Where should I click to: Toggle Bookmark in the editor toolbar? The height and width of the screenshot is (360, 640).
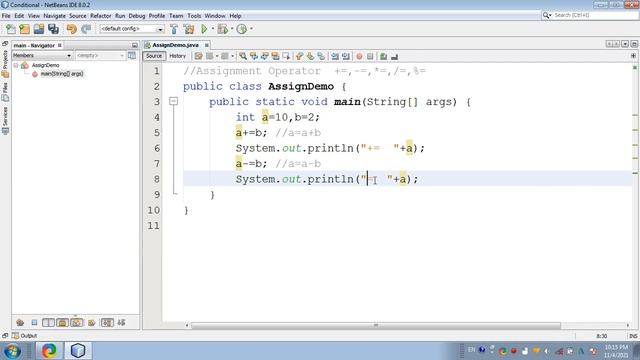(321, 56)
